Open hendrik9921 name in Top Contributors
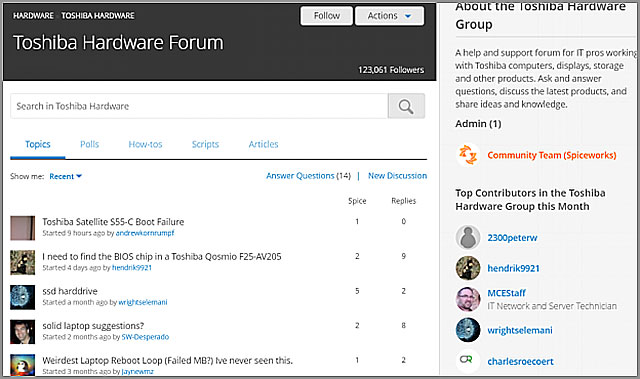Viewport: 640px width, 379px height. point(513,268)
